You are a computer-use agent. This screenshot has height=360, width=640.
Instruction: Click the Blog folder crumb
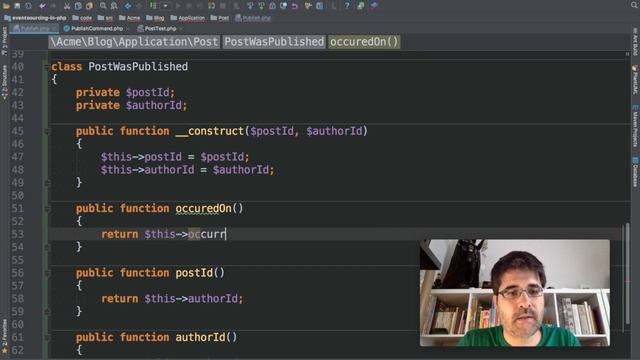point(155,18)
